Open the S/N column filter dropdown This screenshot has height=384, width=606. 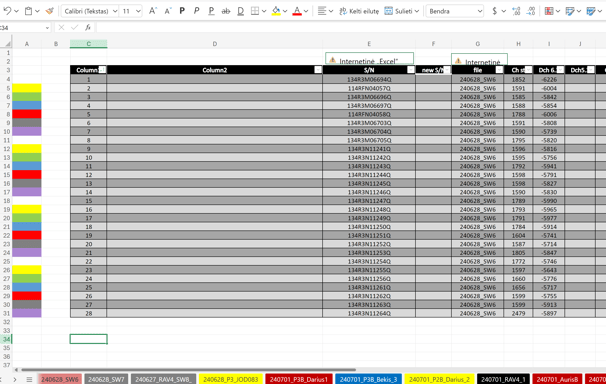[x=411, y=70]
